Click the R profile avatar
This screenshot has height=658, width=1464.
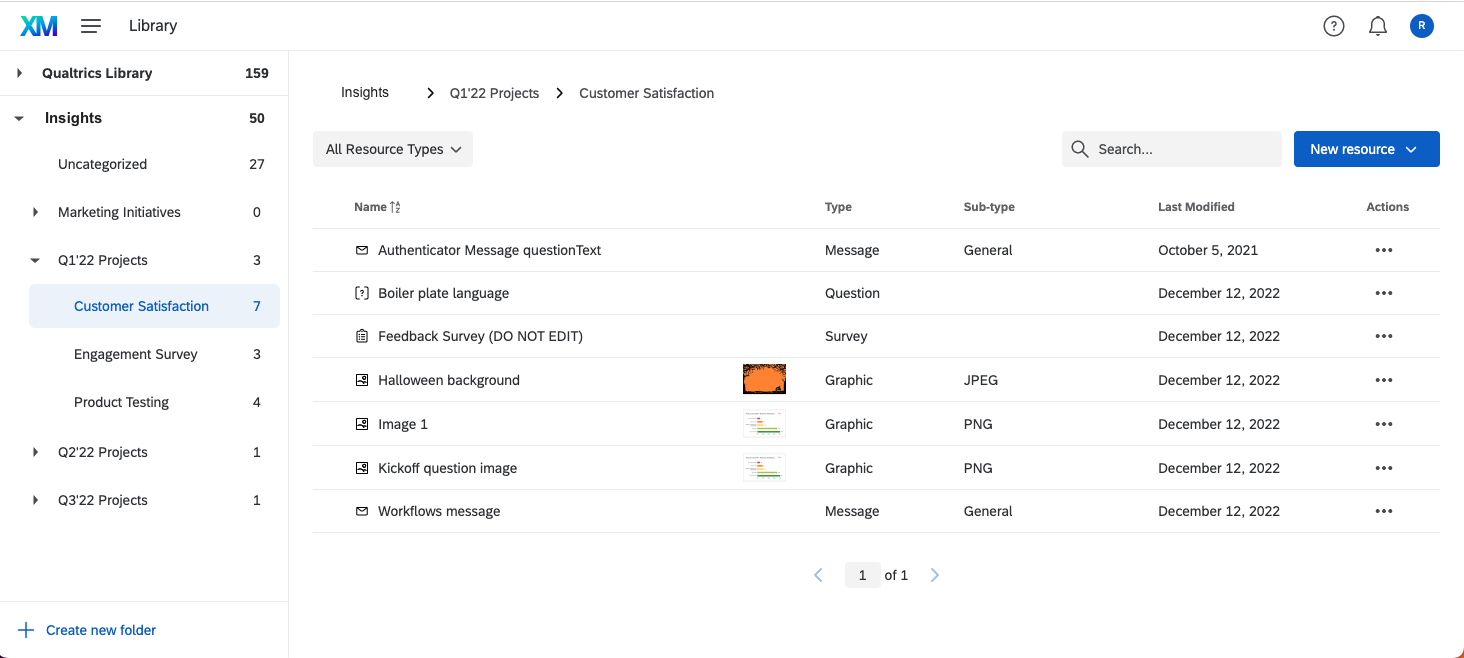pos(1421,25)
